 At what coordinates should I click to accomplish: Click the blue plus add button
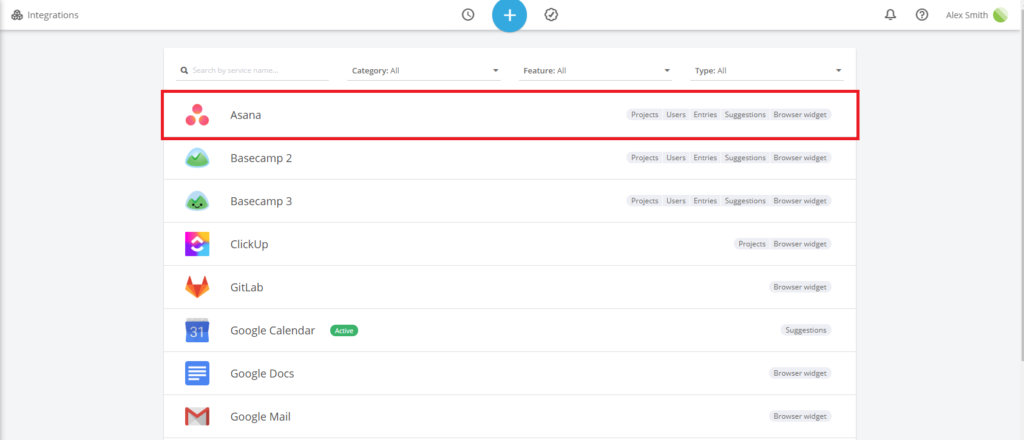pyautogui.click(x=509, y=15)
